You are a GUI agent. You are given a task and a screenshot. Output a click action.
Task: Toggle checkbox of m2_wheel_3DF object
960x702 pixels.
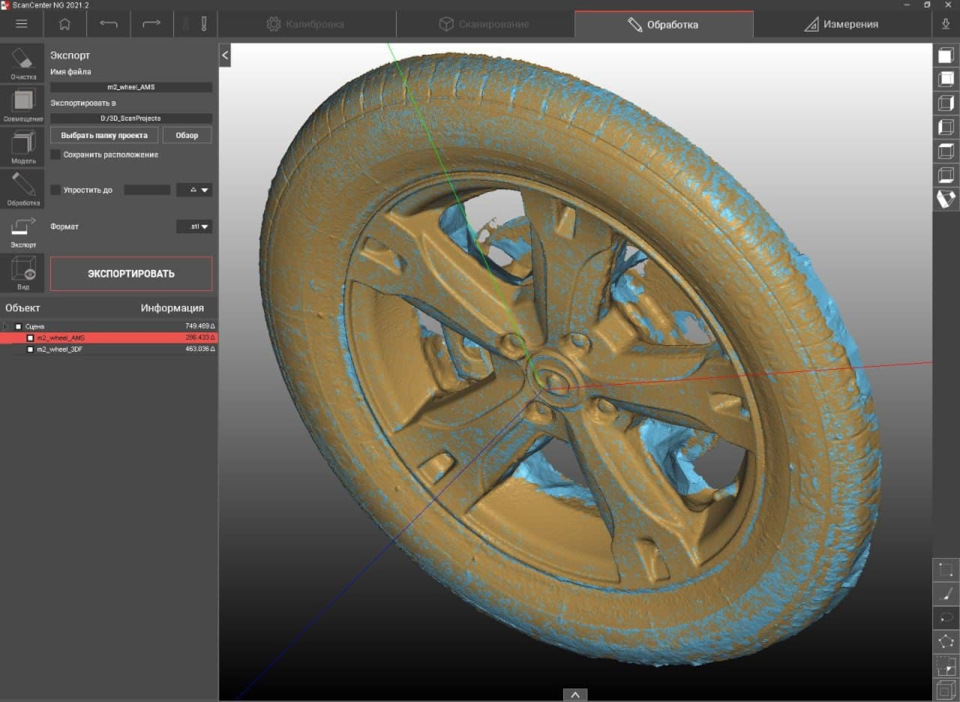(x=30, y=349)
